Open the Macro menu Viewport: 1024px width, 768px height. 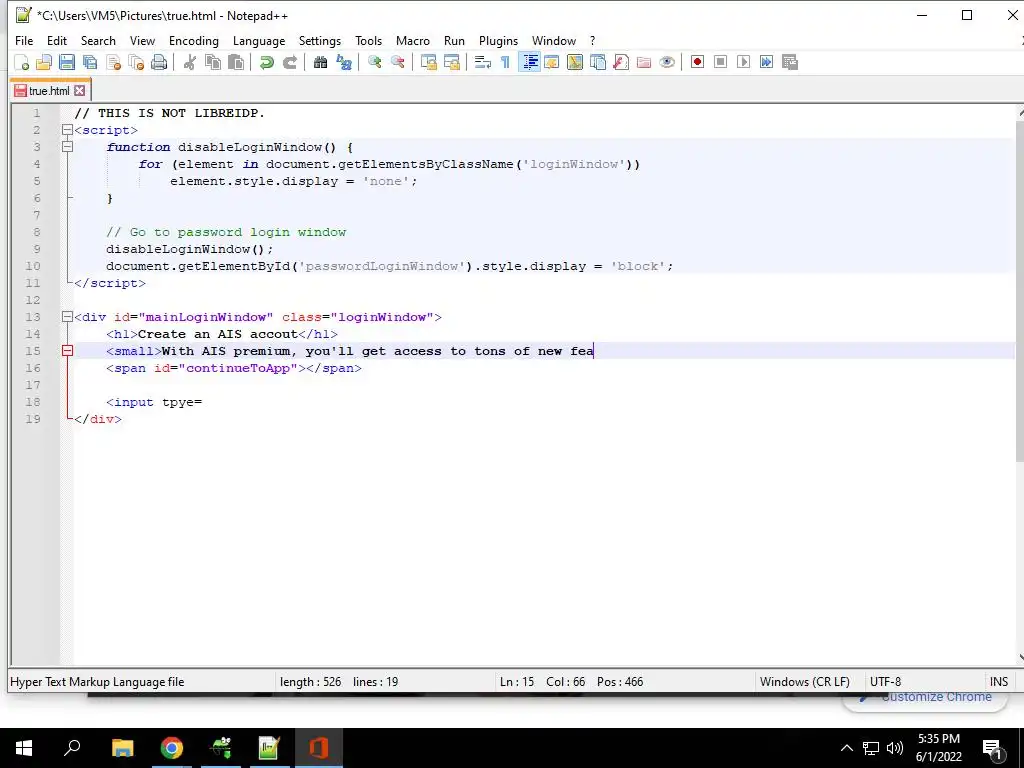coord(413,40)
